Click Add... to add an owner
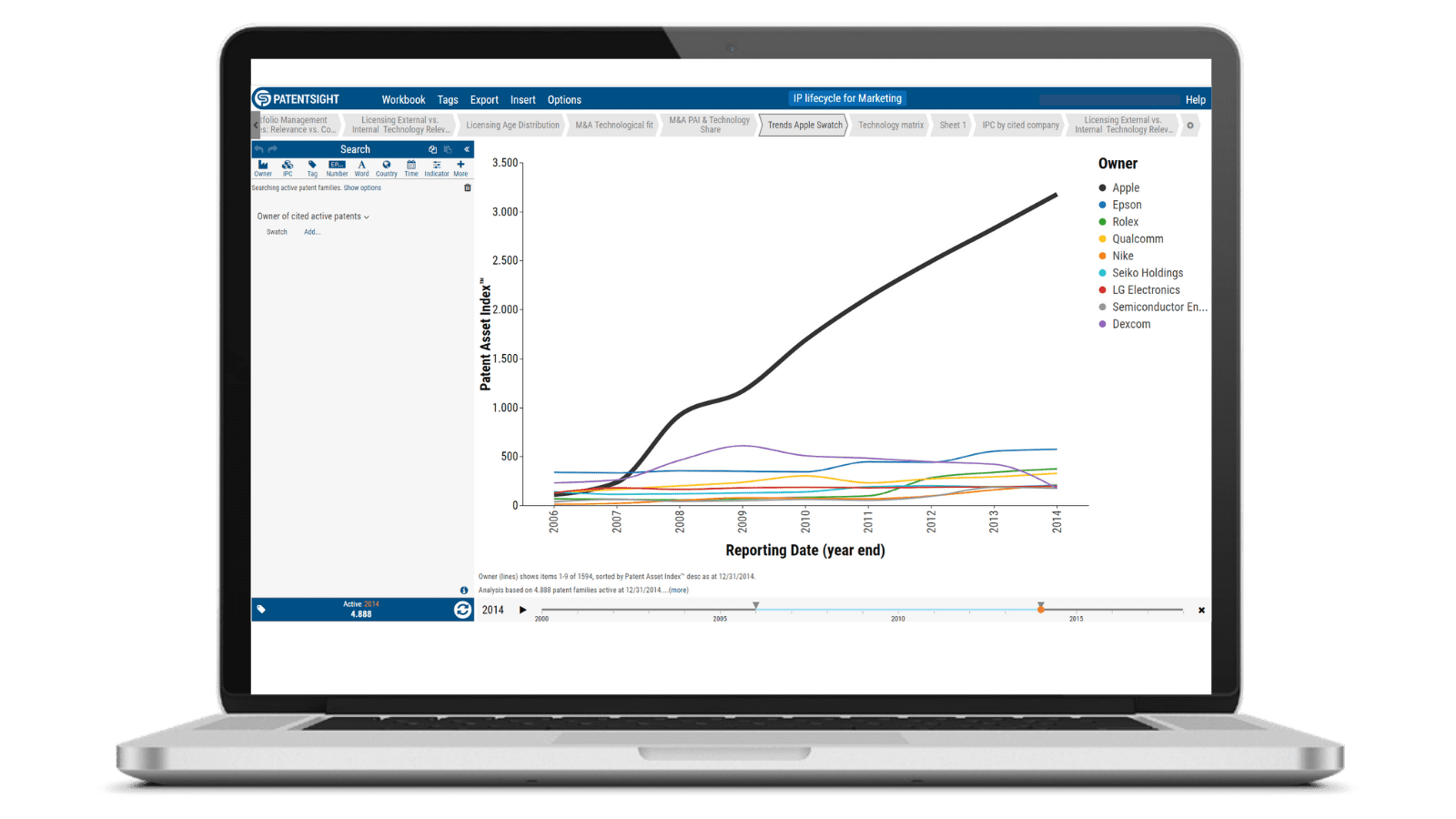 tap(312, 232)
